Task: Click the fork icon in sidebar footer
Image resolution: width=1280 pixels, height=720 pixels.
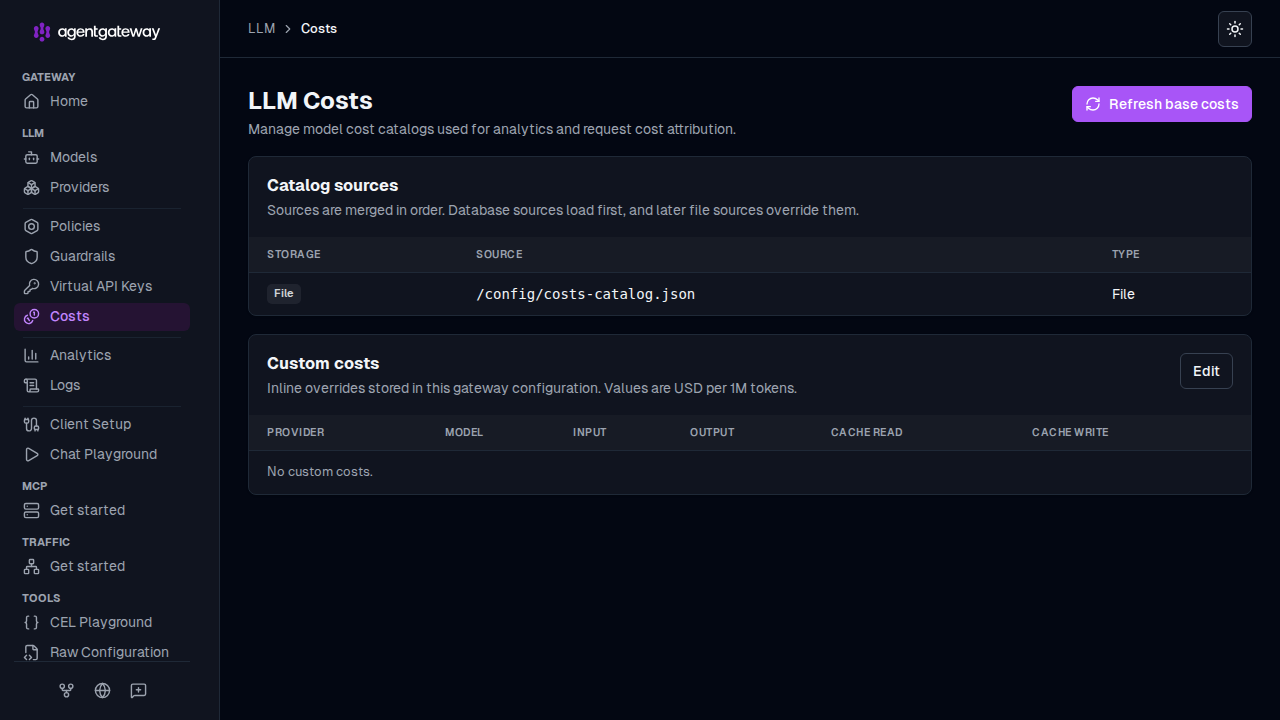Action: (x=67, y=690)
